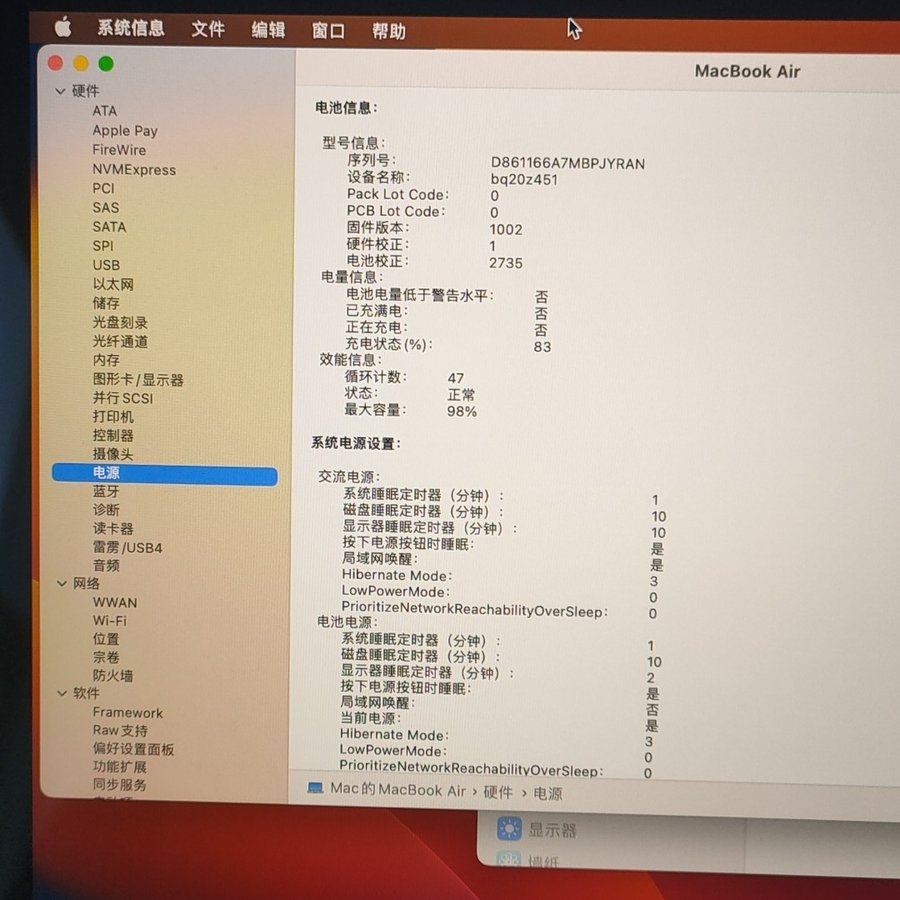The image size is (900, 900).
Task: Select 以太网 in the sidebar
Action: (x=113, y=284)
